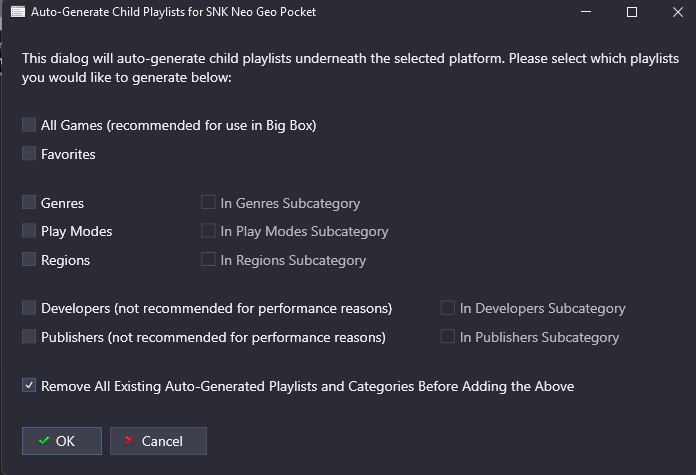The image size is (696, 475).
Task: Minimize the Auto-Generate dialog window
Action: click(x=586, y=12)
